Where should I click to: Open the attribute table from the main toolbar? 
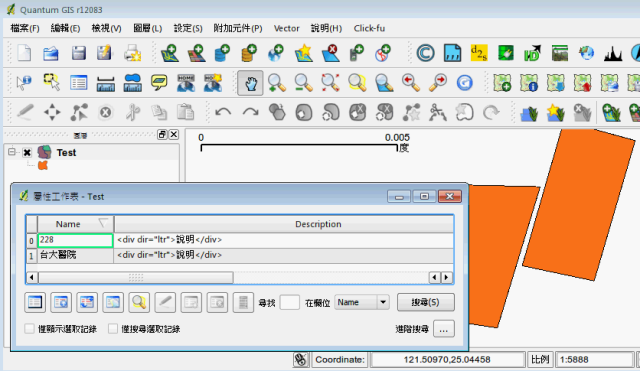[78, 83]
